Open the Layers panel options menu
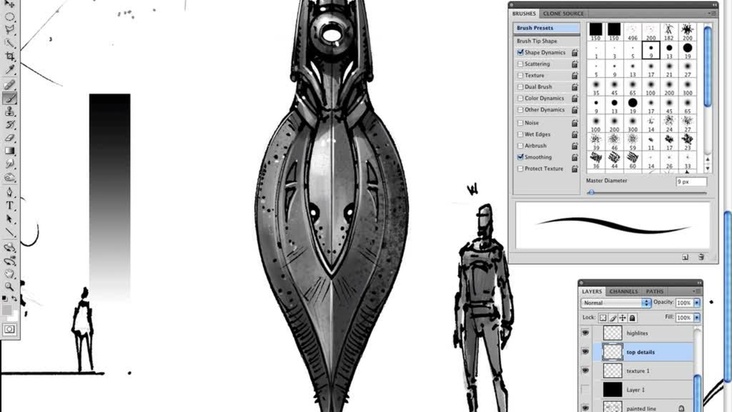Viewport: 732px width, 412px height. pos(697,291)
